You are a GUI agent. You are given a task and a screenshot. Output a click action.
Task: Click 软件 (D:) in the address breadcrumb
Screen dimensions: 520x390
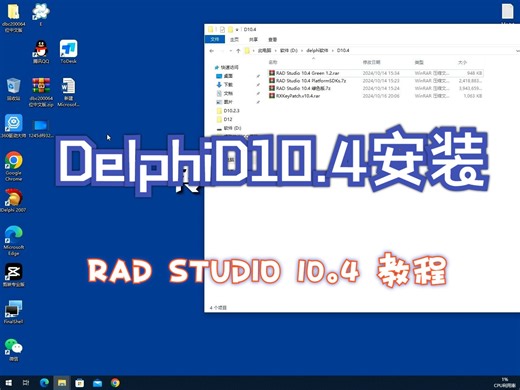click(x=289, y=50)
